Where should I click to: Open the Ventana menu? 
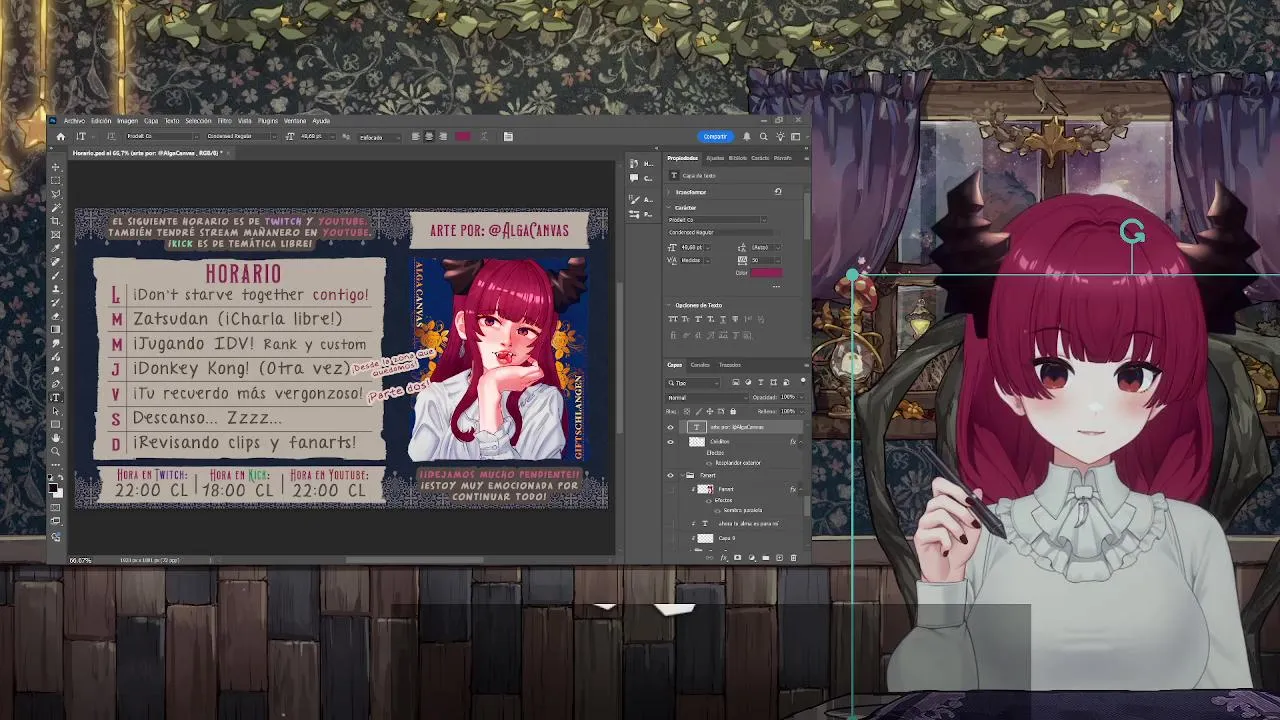294,121
